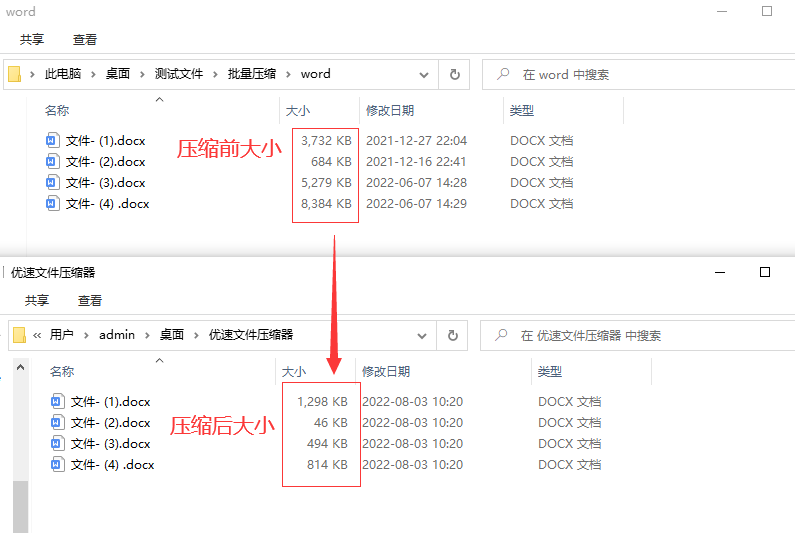795x533 pixels.
Task: Click folder icon in 优速文件压缩器 address bar
Action: (19, 335)
